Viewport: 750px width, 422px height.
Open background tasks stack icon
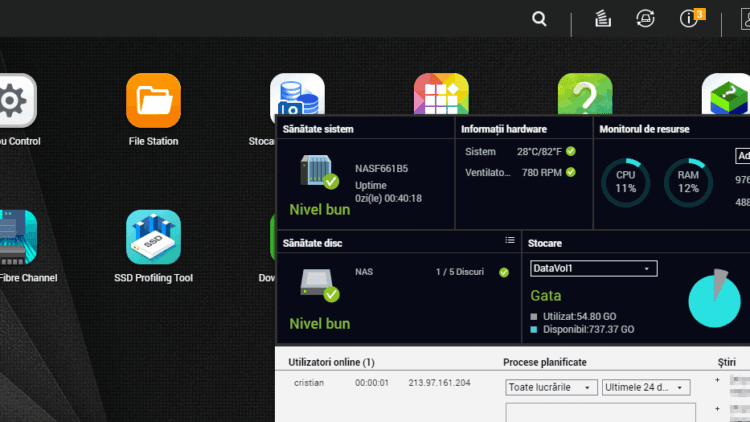click(x=602, y=19)
